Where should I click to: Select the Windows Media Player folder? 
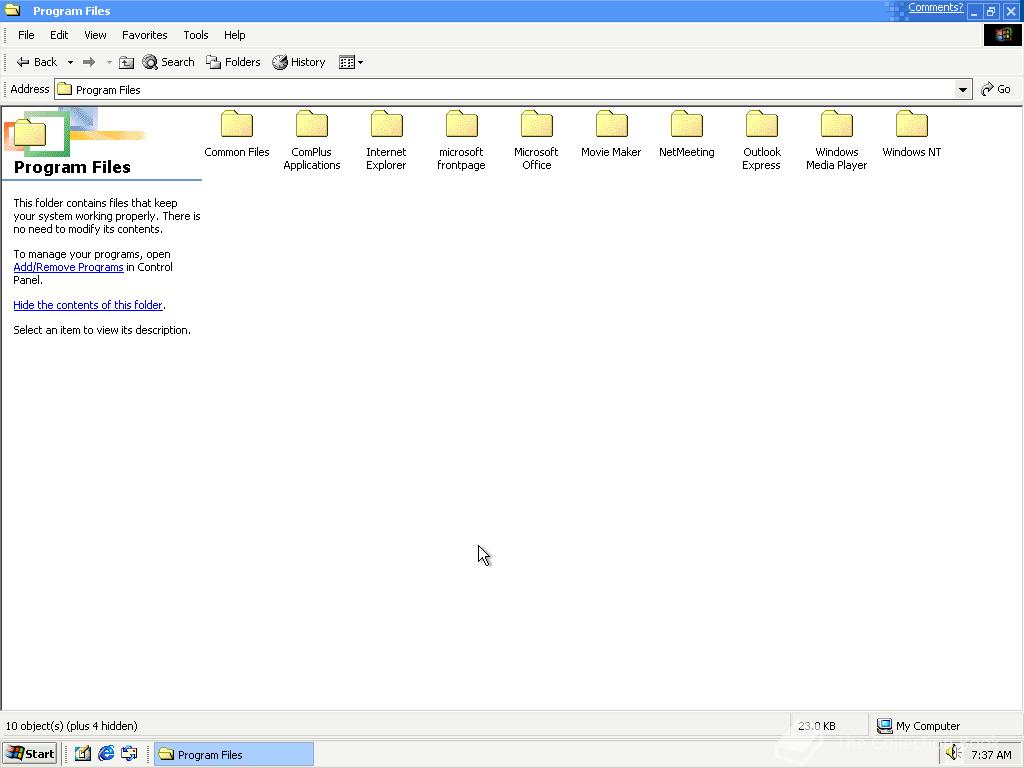[x=837, y=140]
